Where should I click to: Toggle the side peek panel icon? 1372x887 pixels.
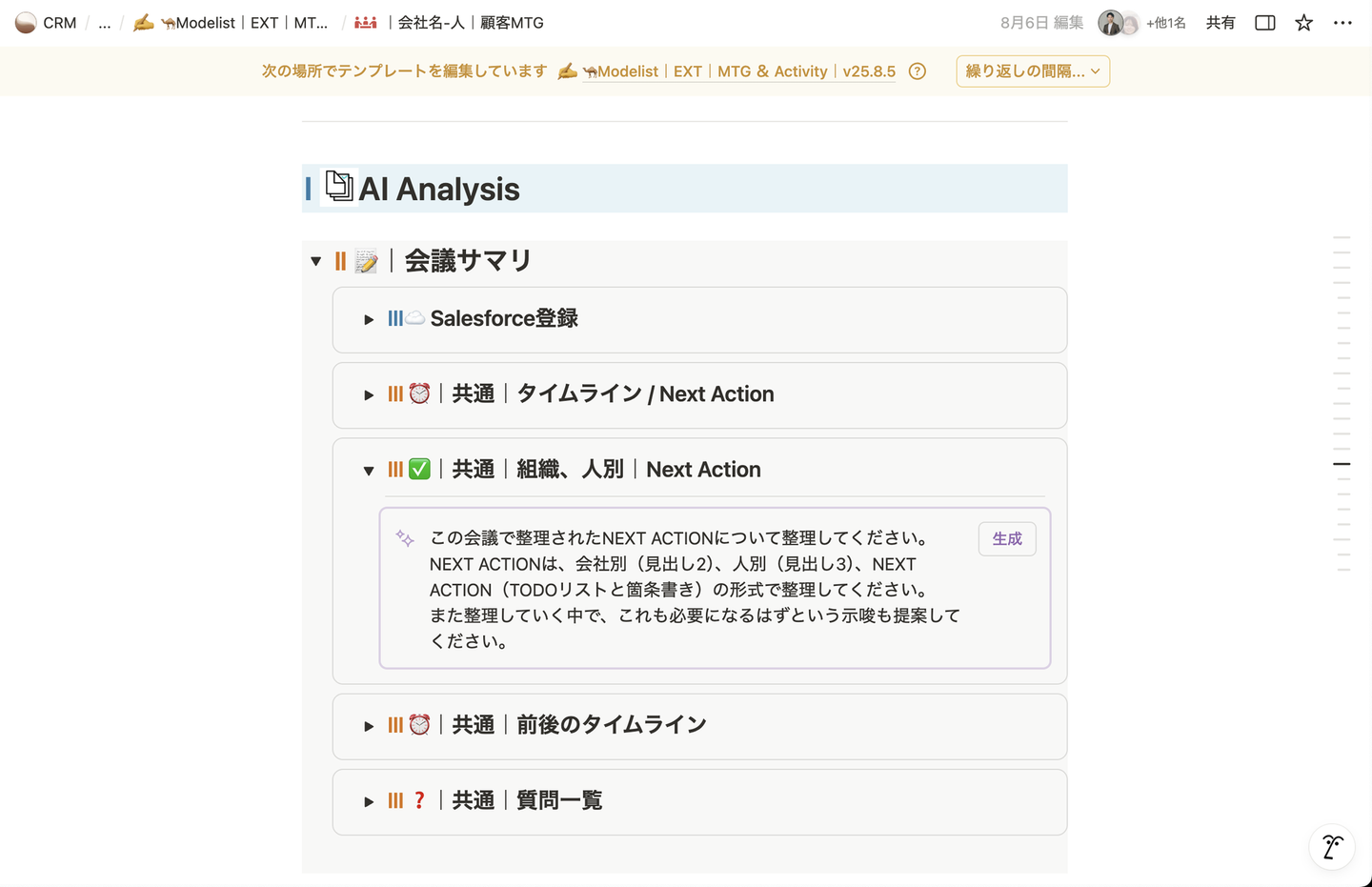pos(1264,23)
